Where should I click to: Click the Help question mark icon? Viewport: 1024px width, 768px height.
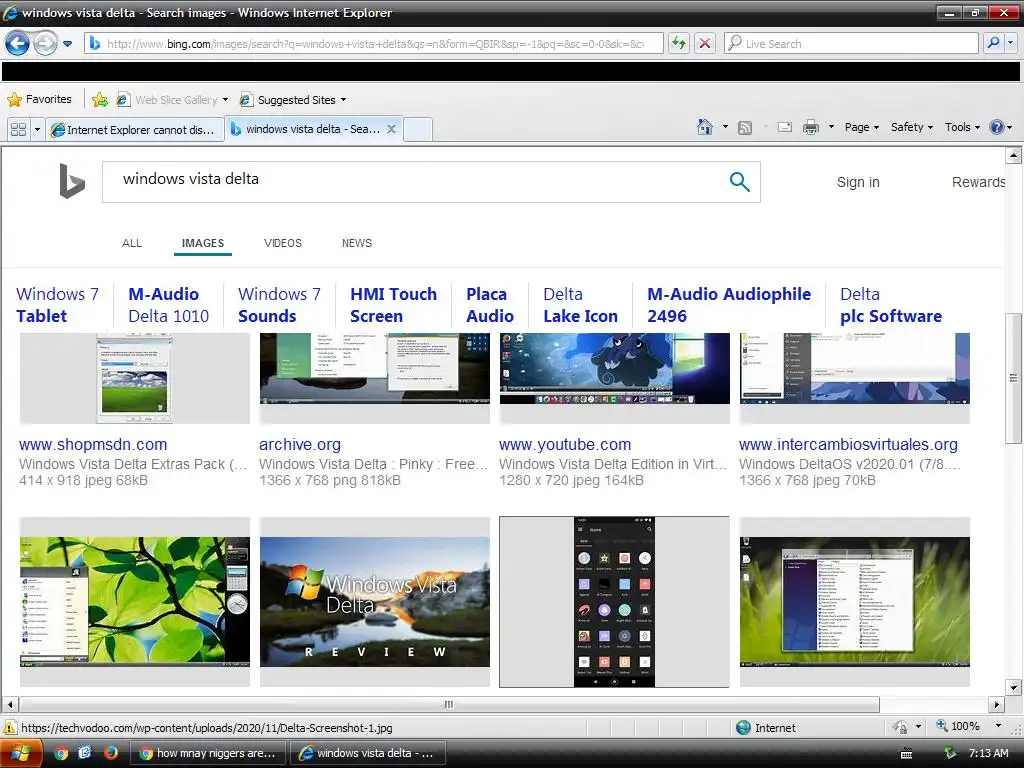click(997, 127)
